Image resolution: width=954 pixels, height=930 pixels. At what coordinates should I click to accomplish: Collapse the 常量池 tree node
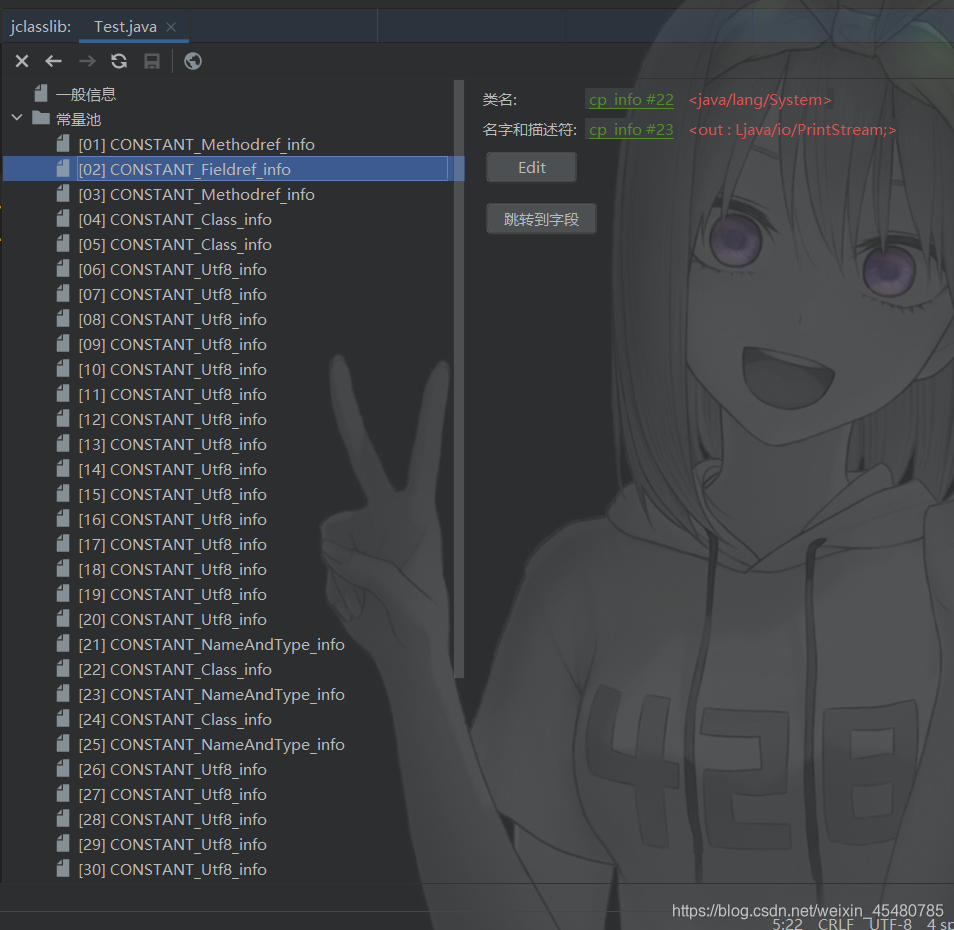click(17, 117)
